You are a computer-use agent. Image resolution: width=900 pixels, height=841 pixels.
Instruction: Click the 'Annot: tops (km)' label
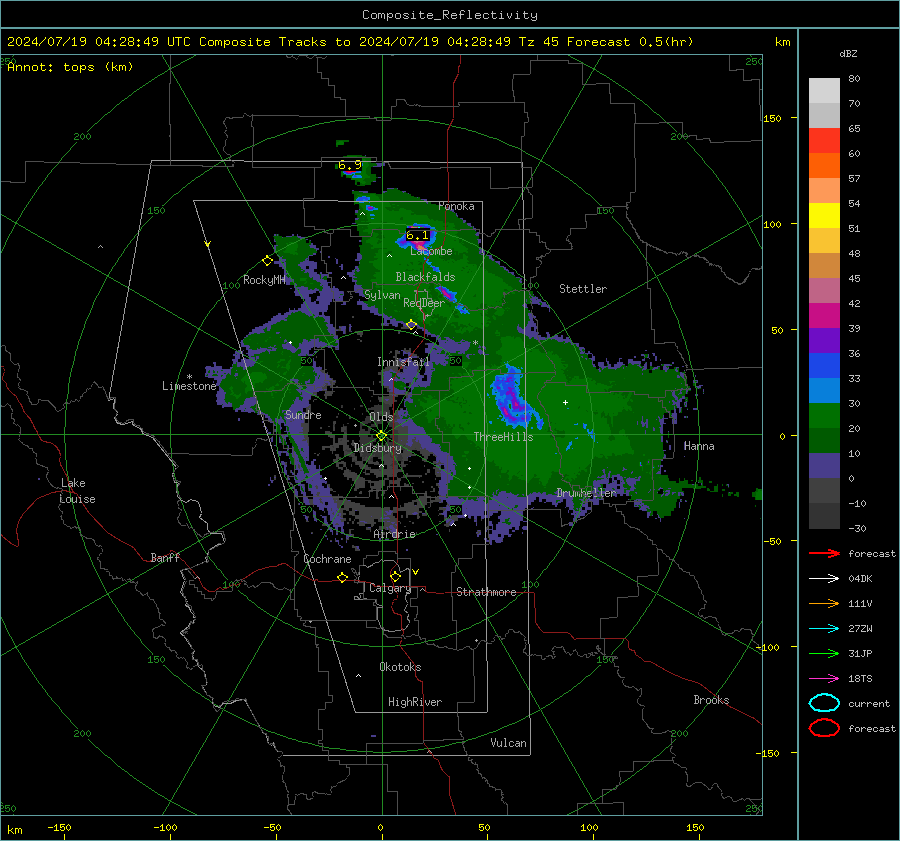coord(70,67)
